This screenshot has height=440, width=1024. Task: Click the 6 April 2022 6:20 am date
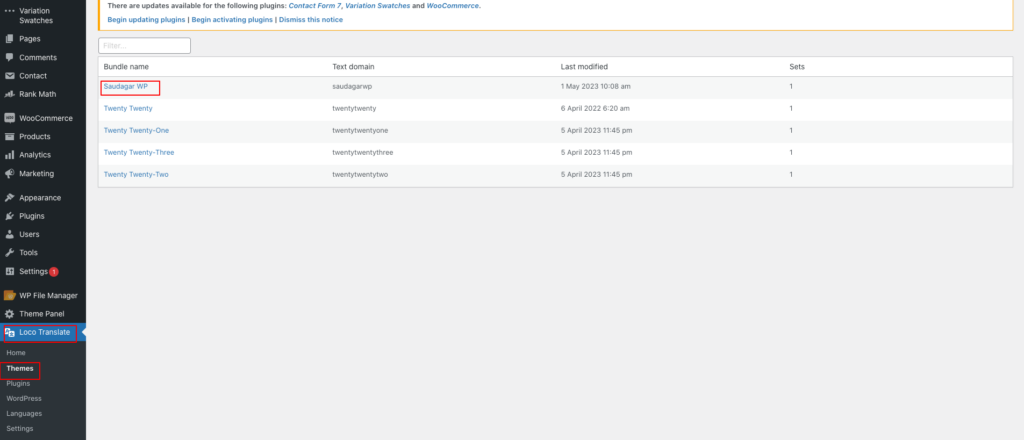595,108
